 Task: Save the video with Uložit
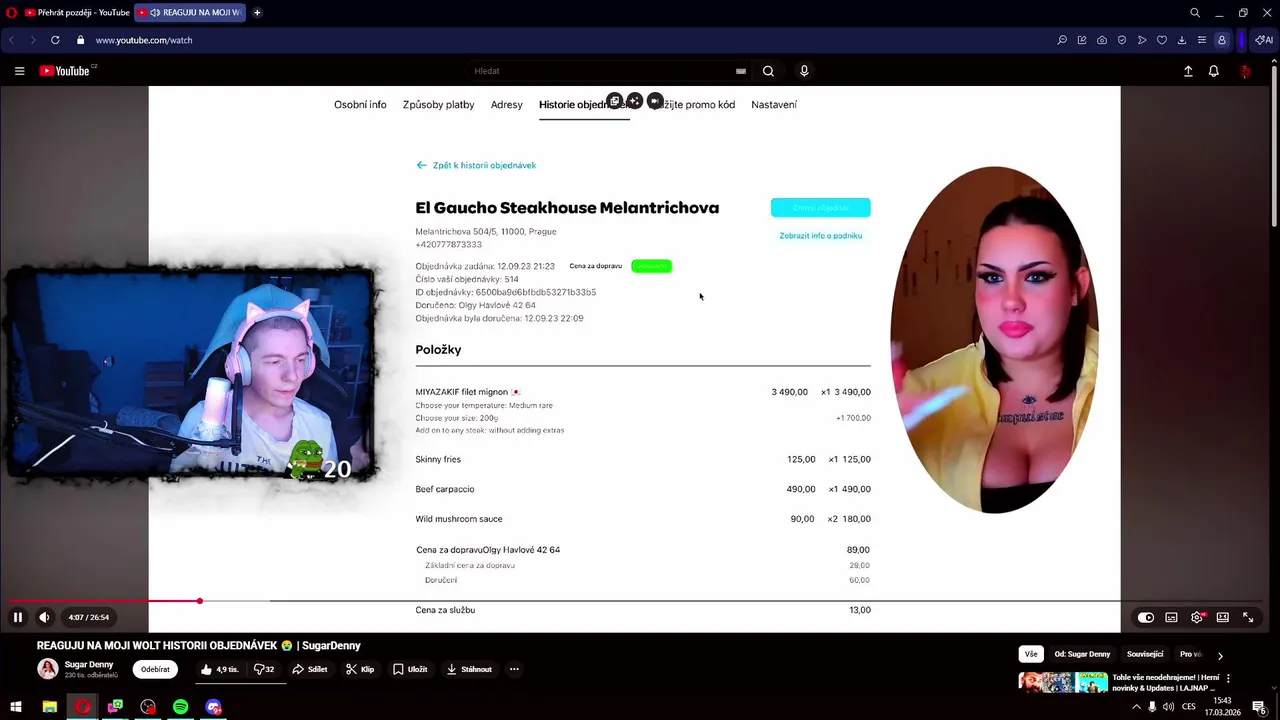410,669
